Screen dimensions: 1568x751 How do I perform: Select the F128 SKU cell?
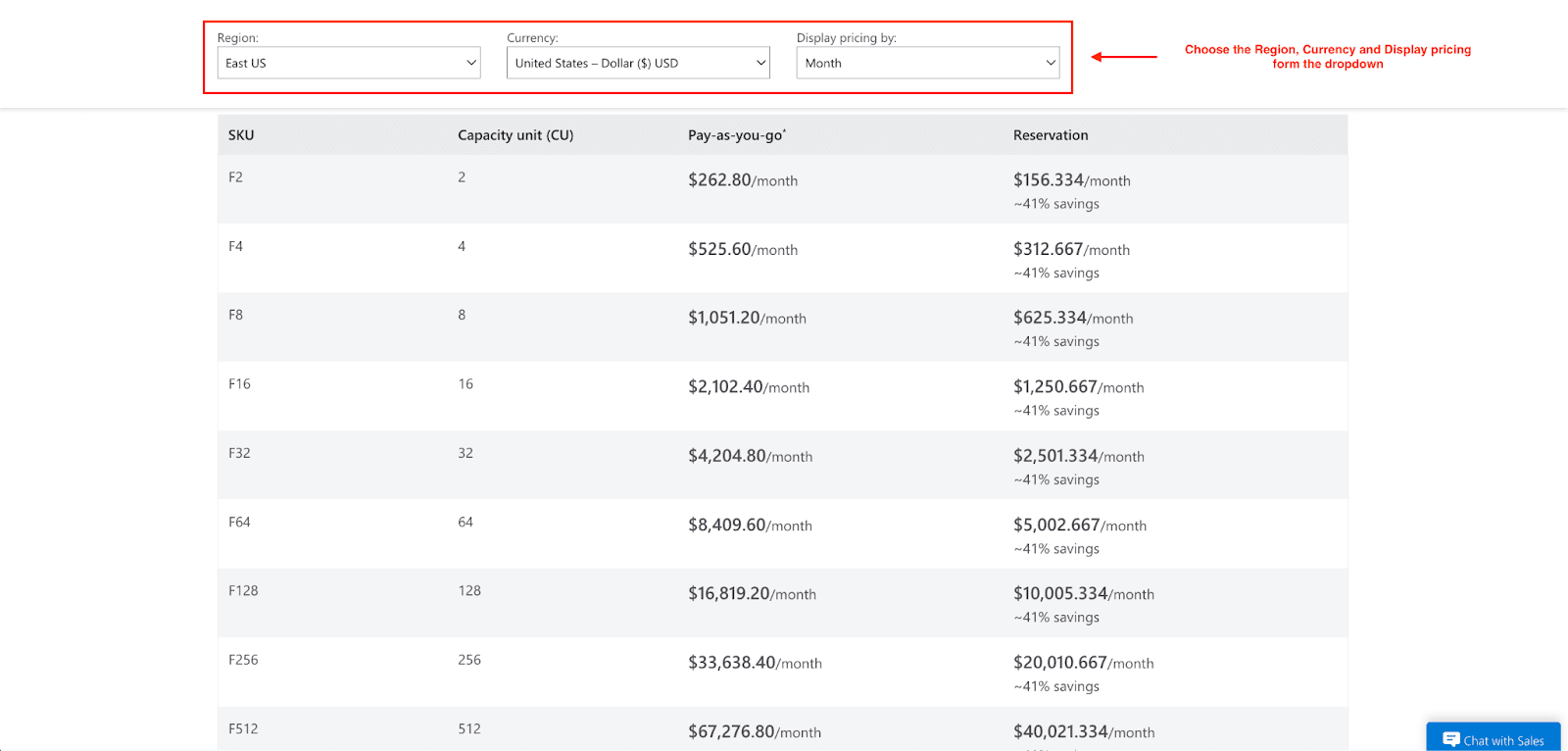[x=243, y=591]
